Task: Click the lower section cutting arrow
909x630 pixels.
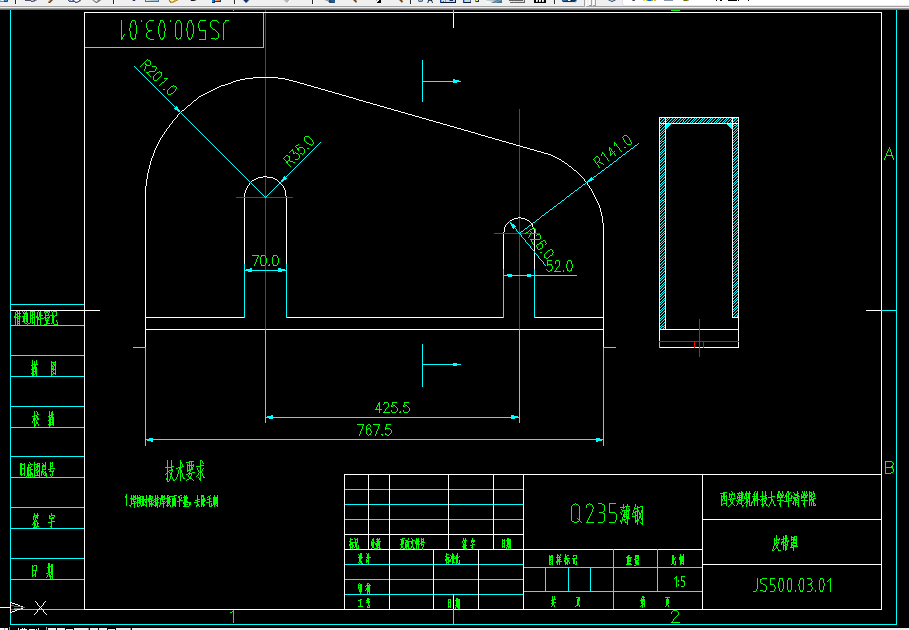Action: (441, 365)
